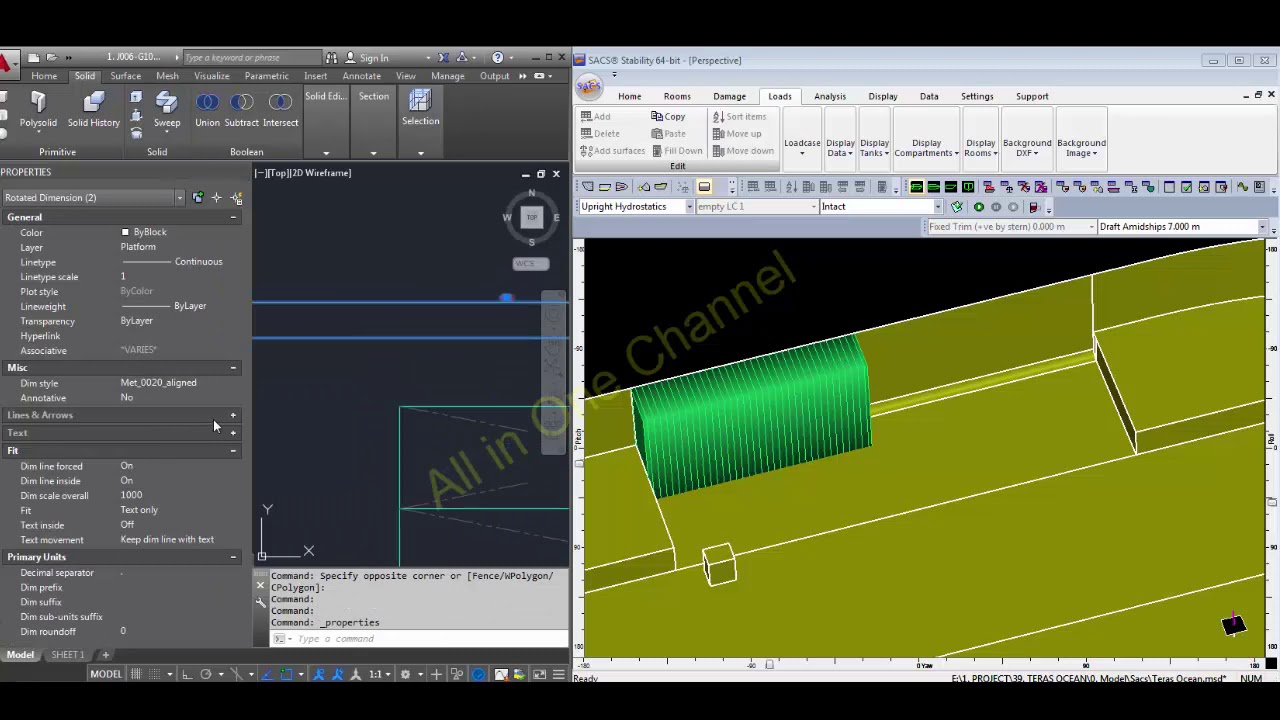The width and height of the screenshot is (1280, 720).
Task: Click the add new layout plus button
Action: [x=105, y=655]
